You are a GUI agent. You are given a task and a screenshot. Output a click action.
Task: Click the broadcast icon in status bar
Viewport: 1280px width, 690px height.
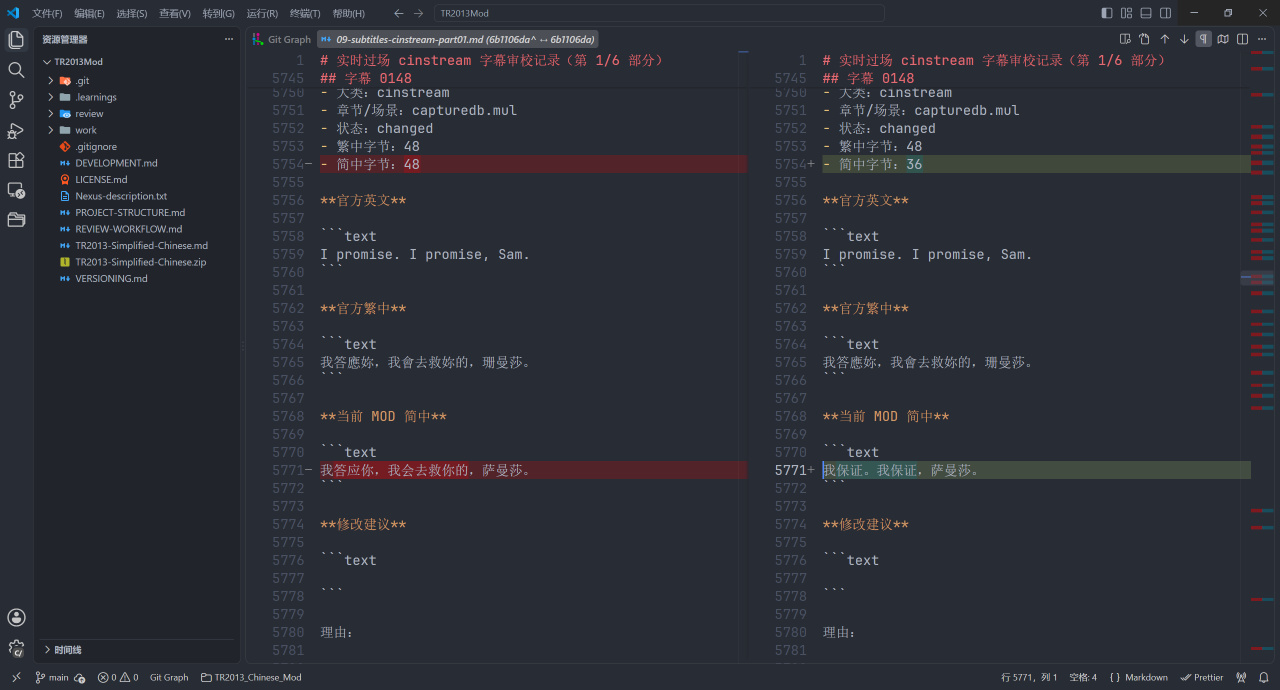pos(1241,677)
